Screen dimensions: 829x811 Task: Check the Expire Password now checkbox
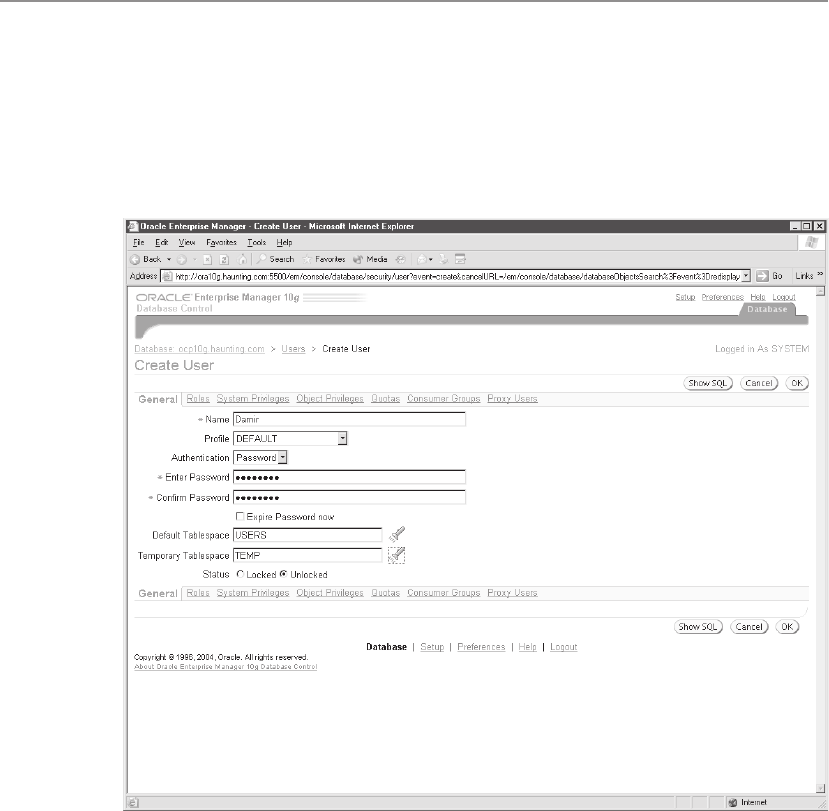pos(240,517)
